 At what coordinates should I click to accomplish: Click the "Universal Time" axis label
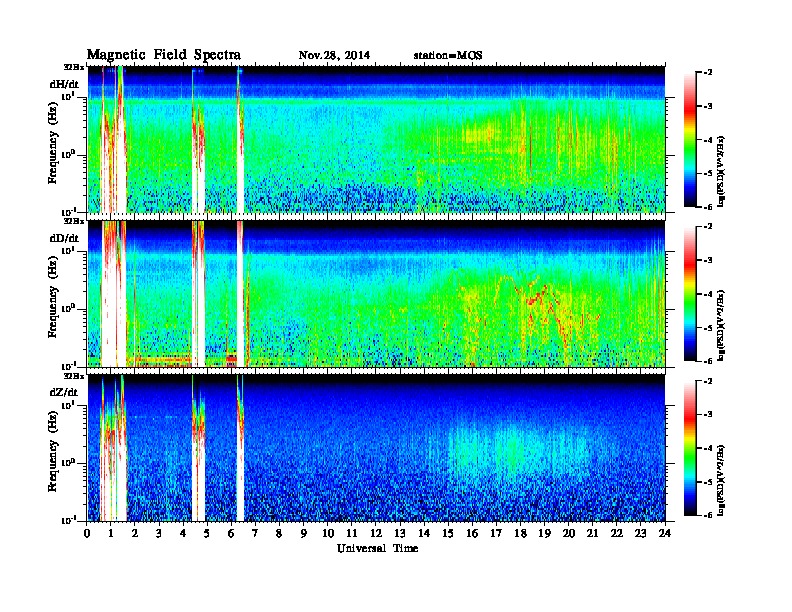click(377, 548)
